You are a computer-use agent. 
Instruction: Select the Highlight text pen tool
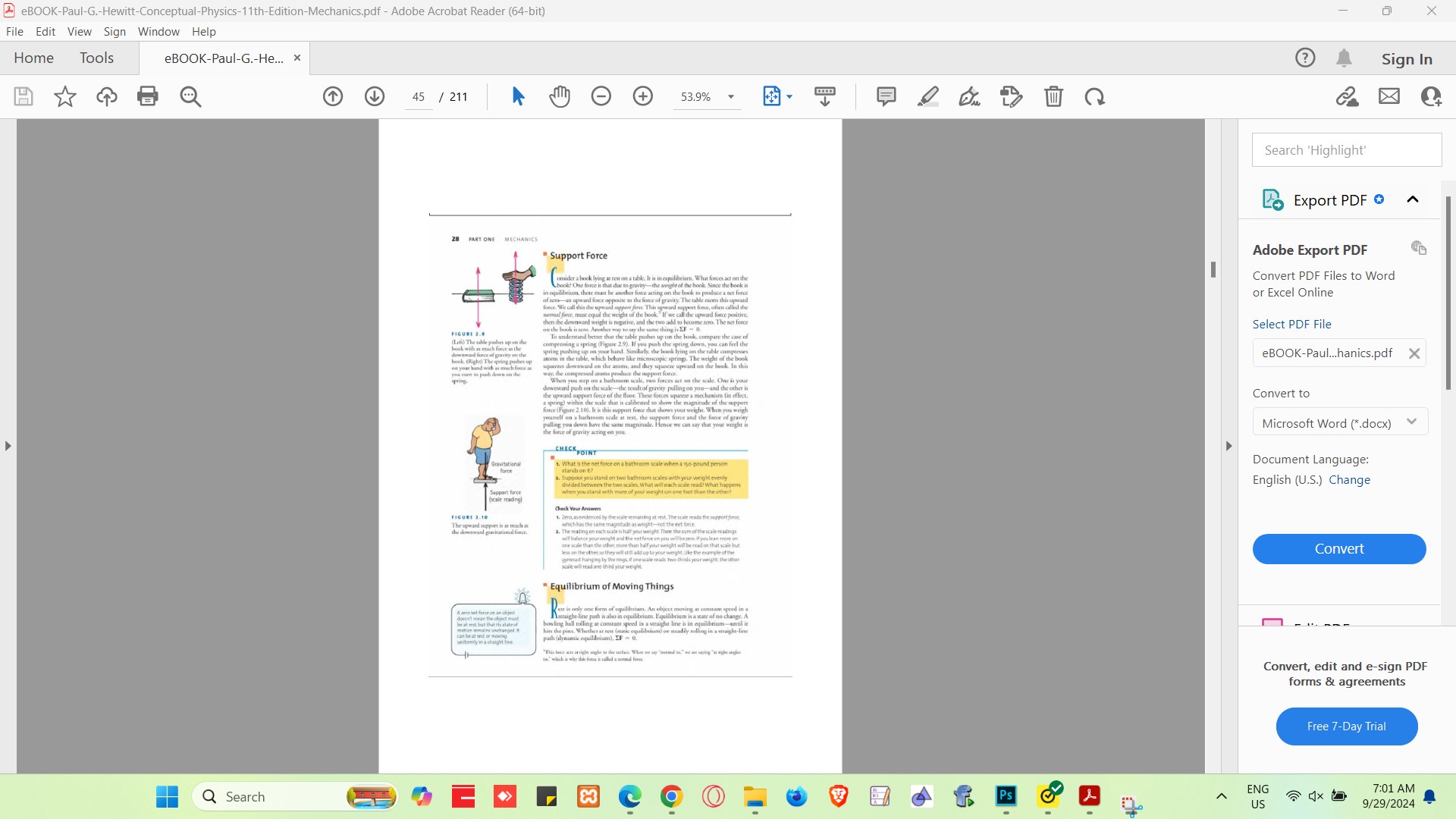928,96
